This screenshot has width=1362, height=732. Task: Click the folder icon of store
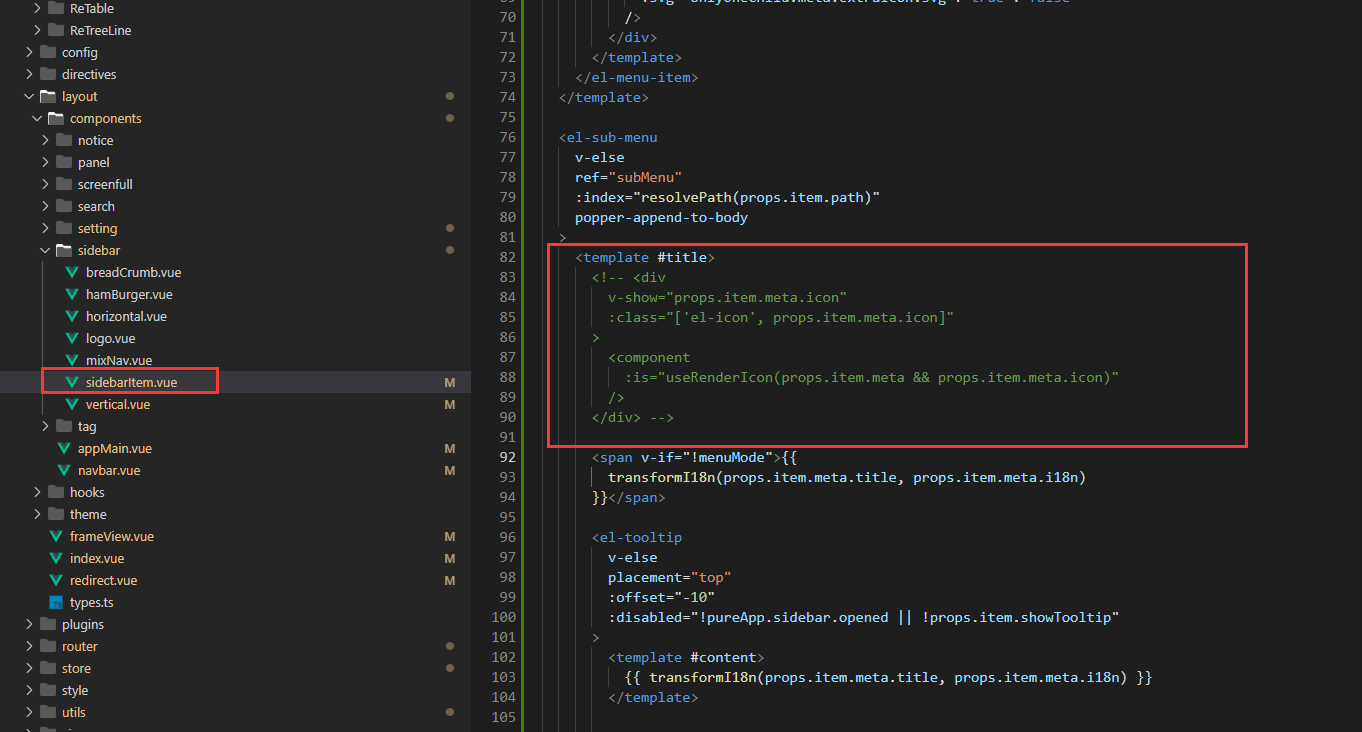47,668
